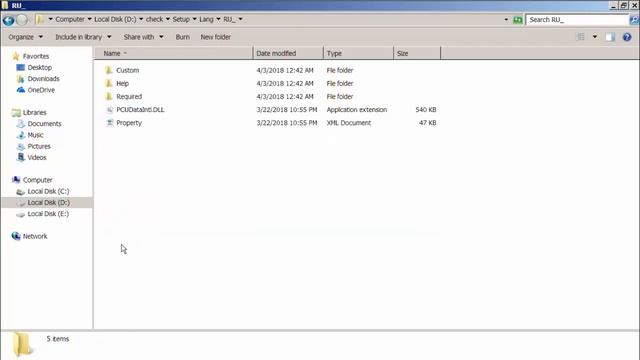Click the PCUDataIntl.DLL file icon
Image resolution: width=640 pixels, height=360 pixels.
(x=109, y=109)
